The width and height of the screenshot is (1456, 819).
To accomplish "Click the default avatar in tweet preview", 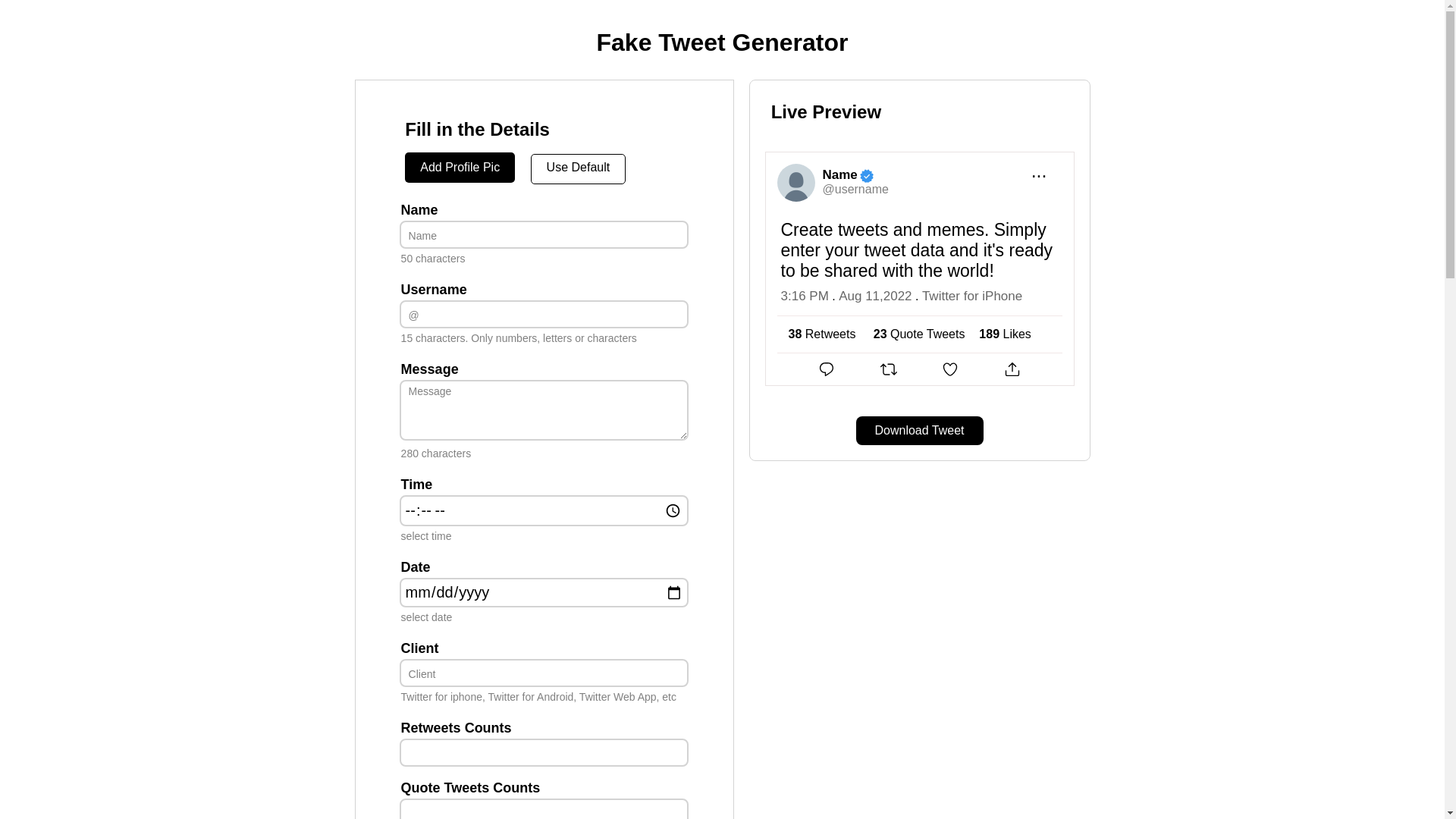I will (796, 183).
